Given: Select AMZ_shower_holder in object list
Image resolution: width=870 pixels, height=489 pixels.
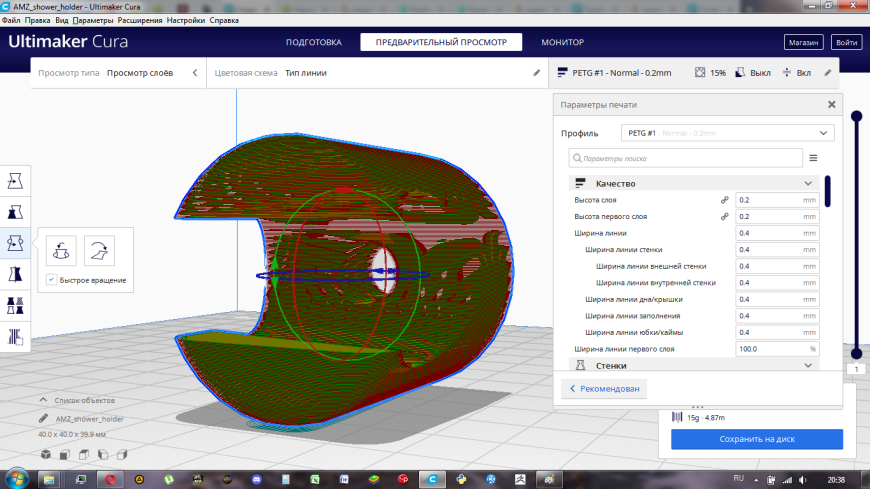Looking at the screenshot, I should coord(89,419).
